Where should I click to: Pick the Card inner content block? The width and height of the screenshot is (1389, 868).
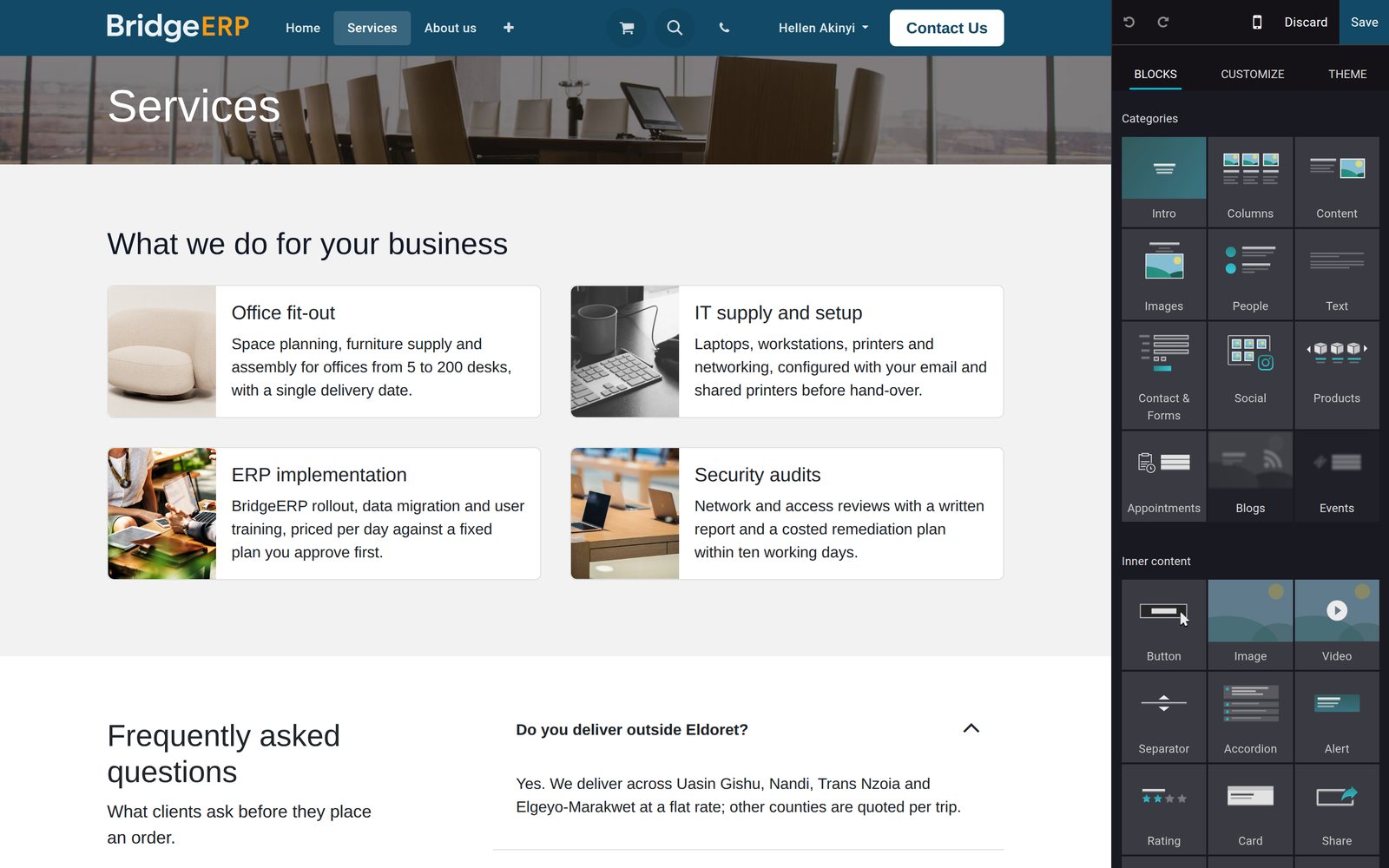click(1250, 809)
